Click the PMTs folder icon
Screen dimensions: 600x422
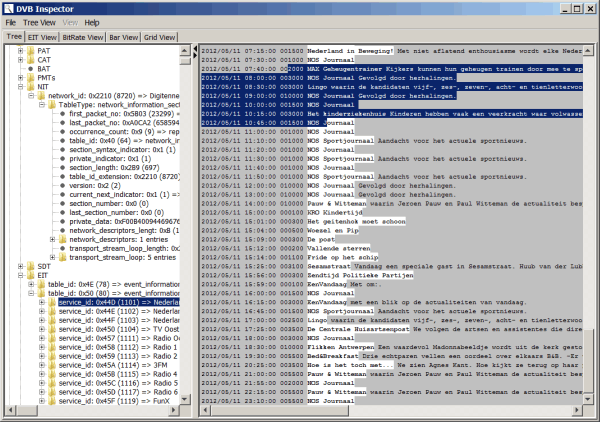pyautogui.click(x=29, y=78)
